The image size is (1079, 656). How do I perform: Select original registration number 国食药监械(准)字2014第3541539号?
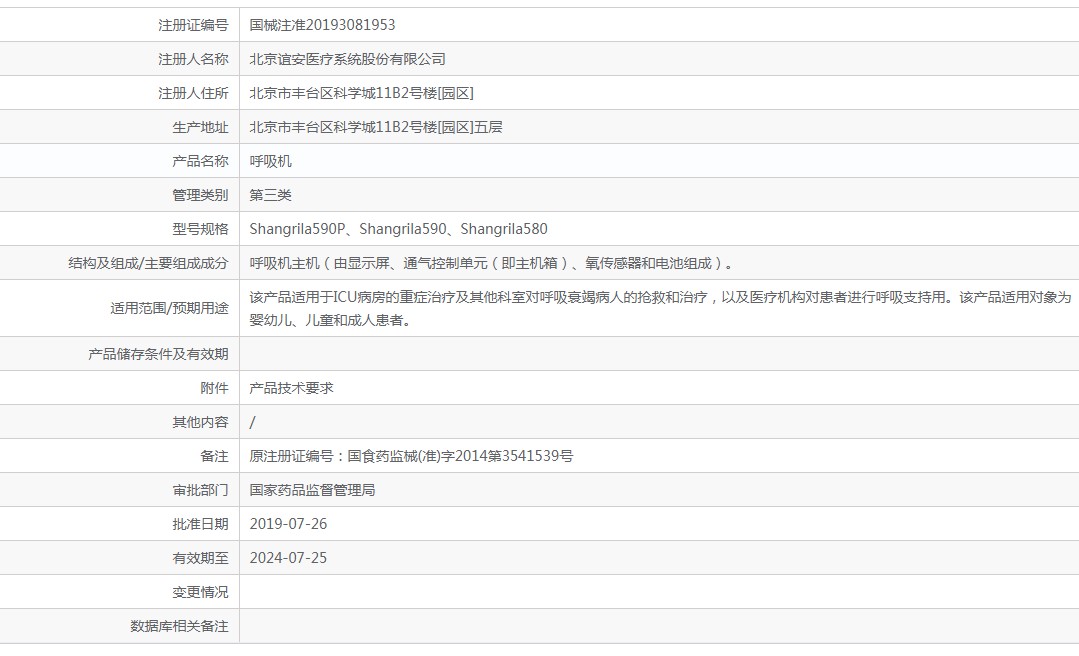(460, 456)
